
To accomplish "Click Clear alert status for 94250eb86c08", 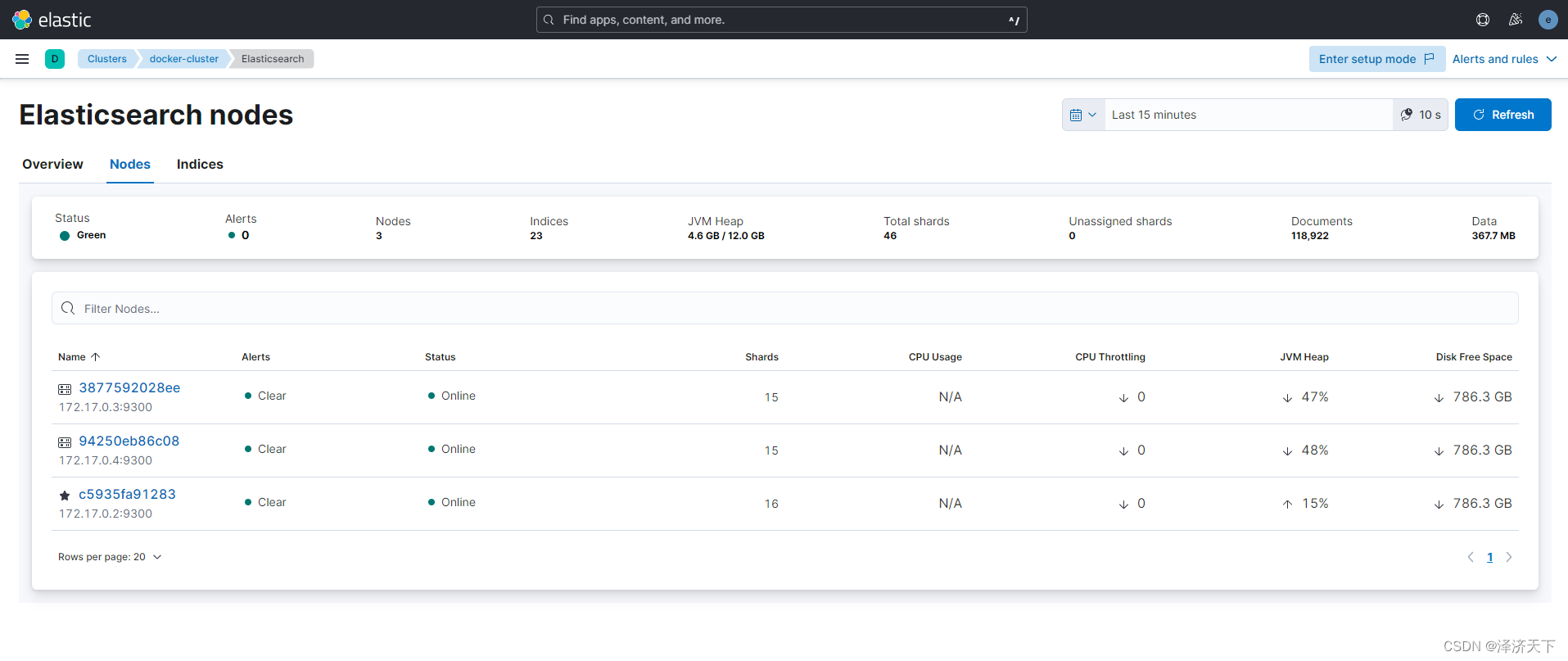I will (265, 449).
